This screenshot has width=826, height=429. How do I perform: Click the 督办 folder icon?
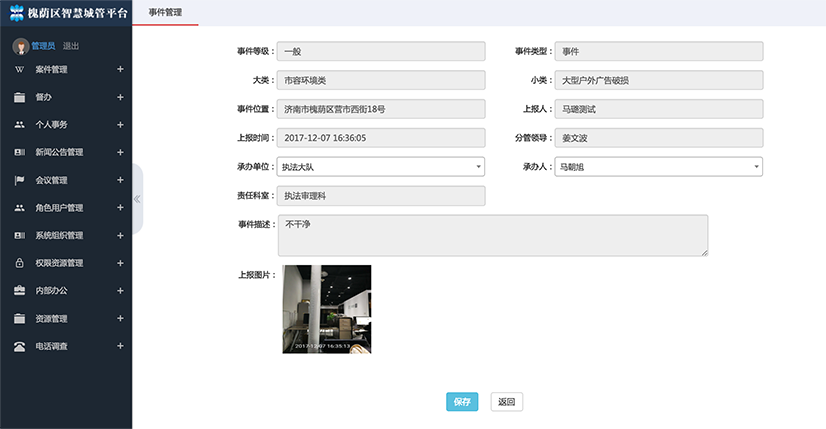click(x=19, y=97)
